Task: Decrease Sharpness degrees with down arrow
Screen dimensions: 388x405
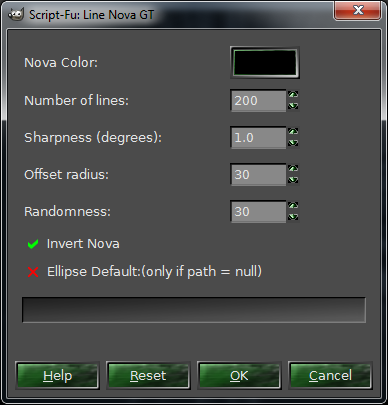Action: click(293, 143)
